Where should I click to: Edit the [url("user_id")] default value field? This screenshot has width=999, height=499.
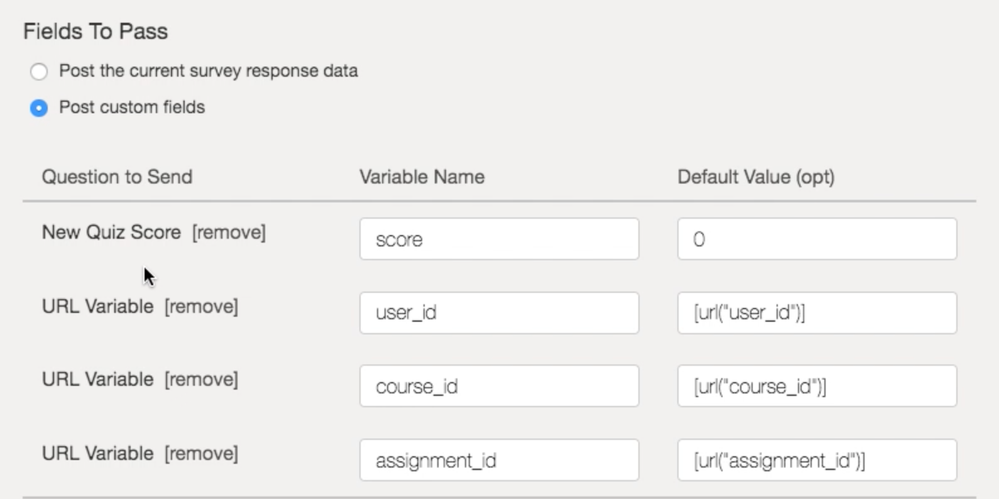click(x=816, y=313)
